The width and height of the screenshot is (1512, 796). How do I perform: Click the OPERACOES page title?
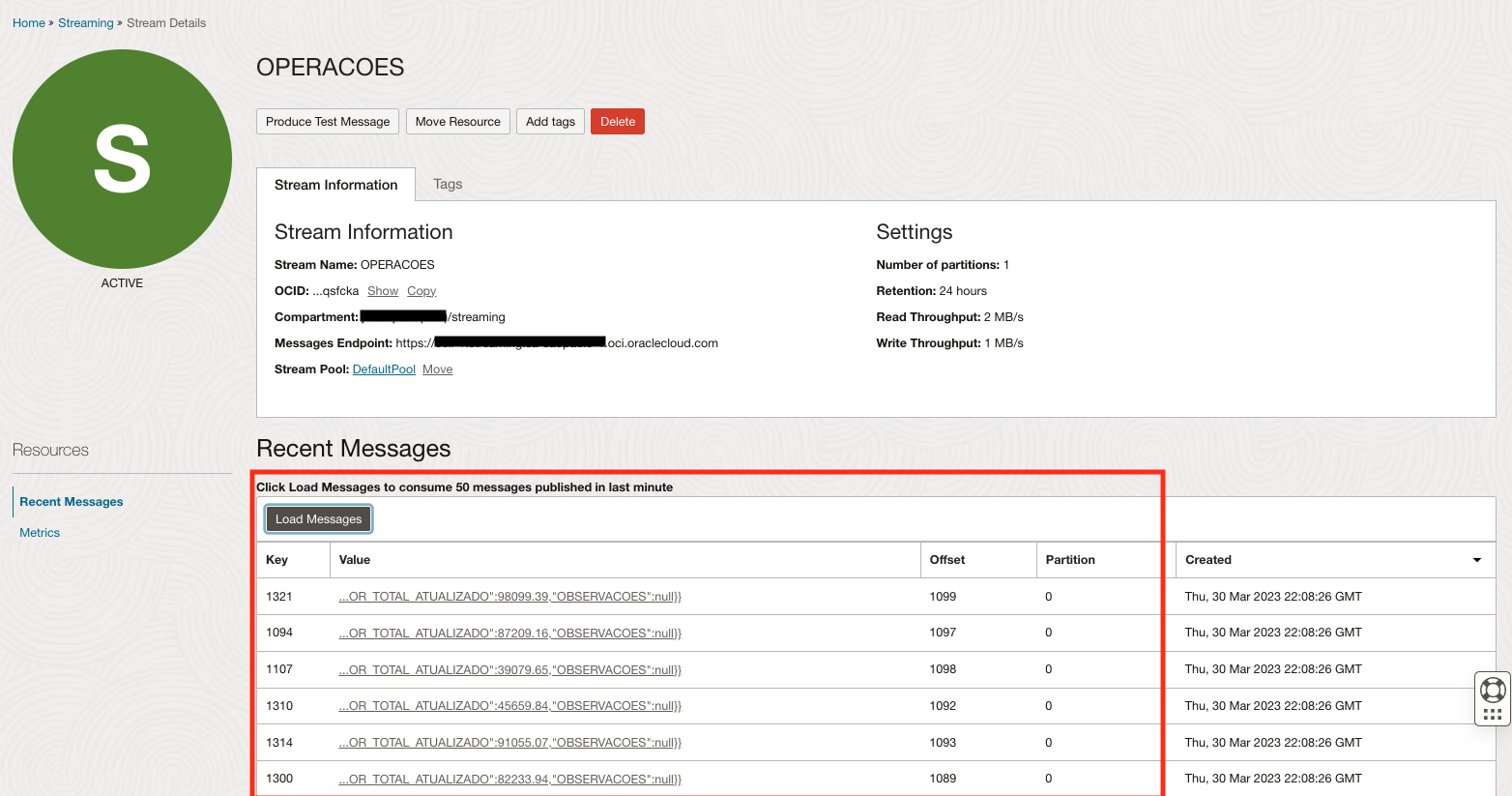click(x=331, y=68)
